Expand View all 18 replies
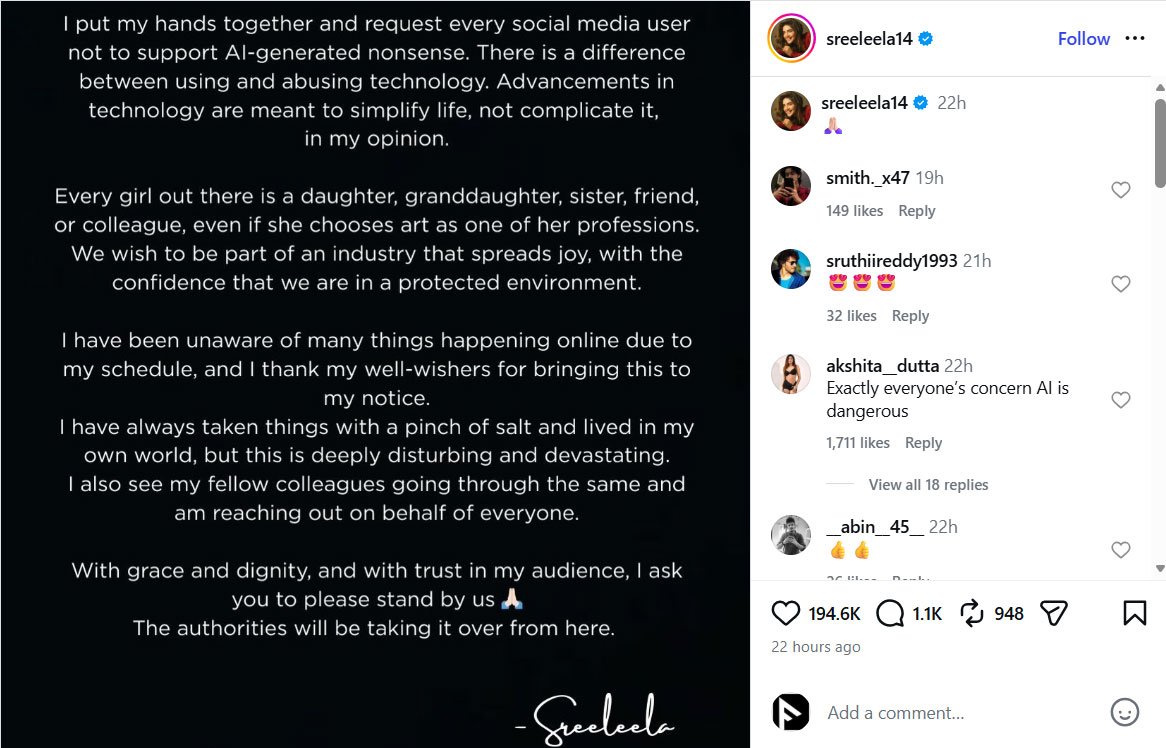 coord(928,485)
